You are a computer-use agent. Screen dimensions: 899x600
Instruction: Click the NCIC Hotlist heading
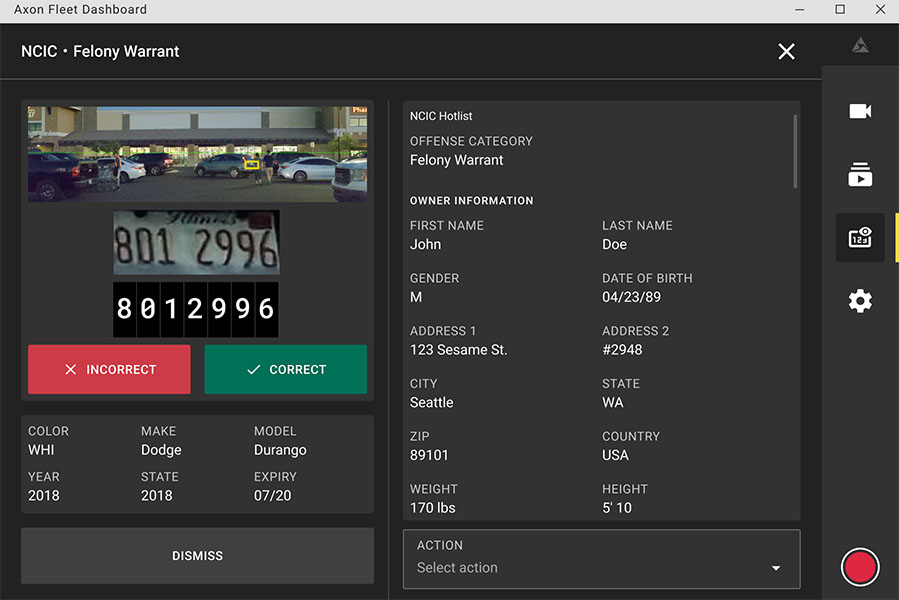(x=441, y=116)
